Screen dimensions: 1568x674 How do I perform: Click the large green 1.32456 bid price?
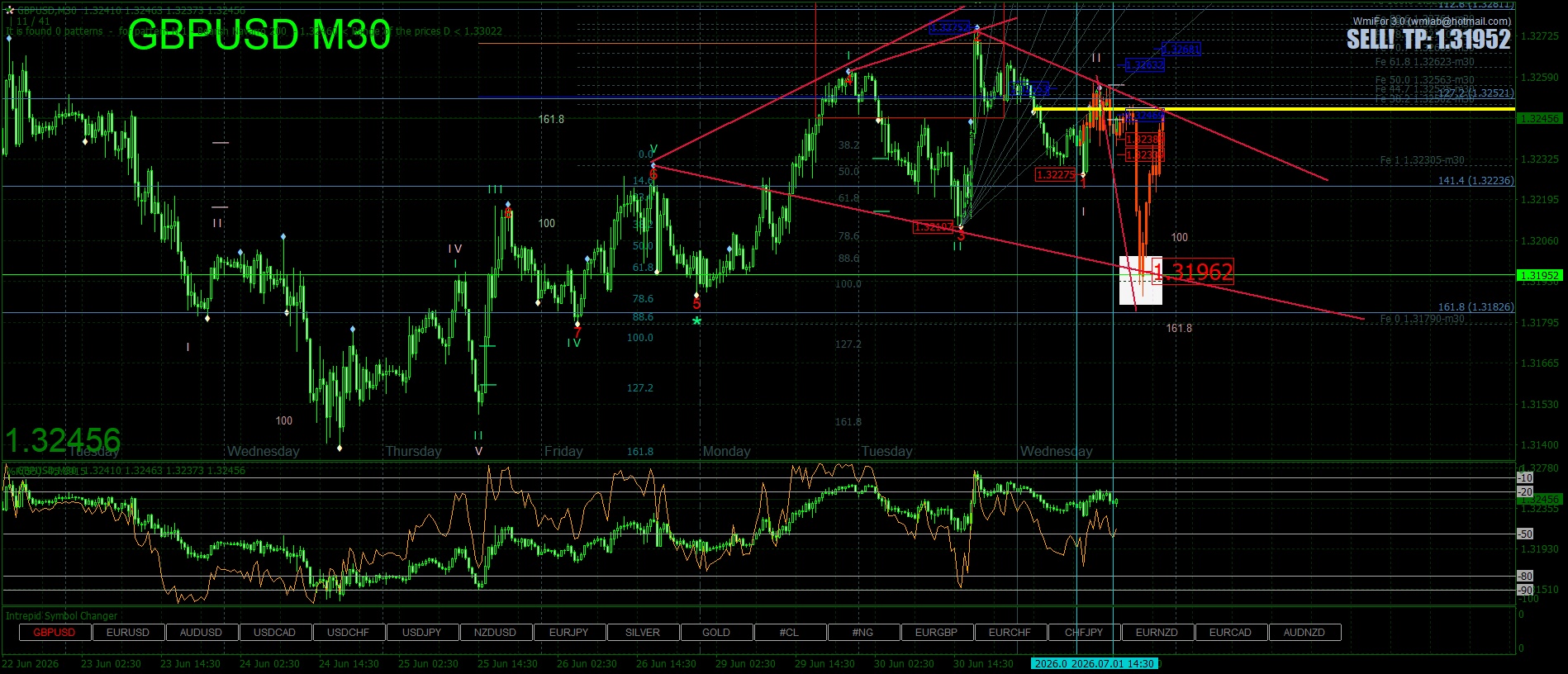coord(63,440)
